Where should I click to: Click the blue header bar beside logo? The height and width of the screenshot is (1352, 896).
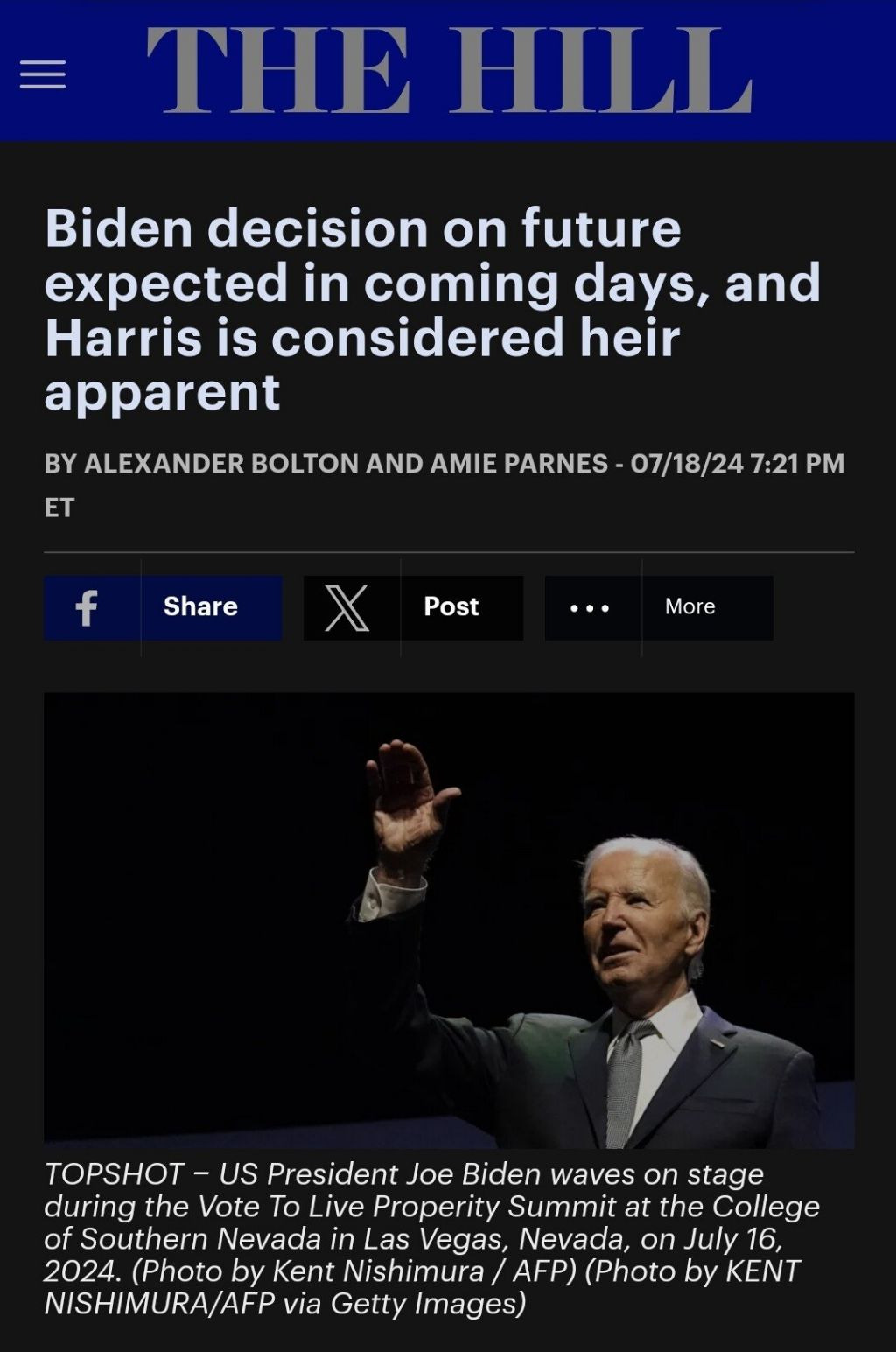pyautogui.click(x=822, y=70)
